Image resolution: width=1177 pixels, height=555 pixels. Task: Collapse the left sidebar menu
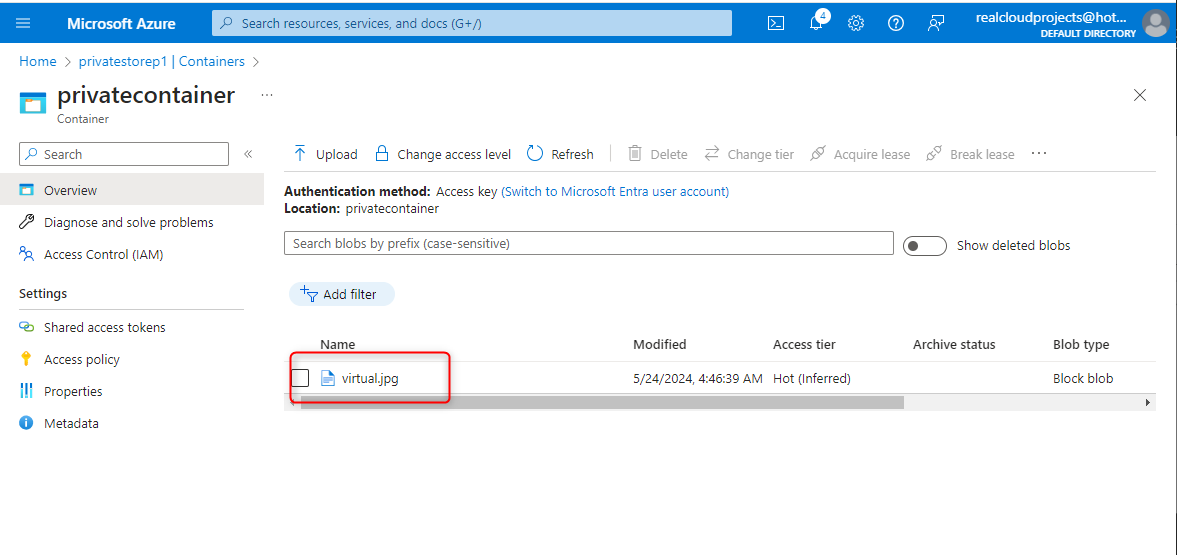[248, 154]
